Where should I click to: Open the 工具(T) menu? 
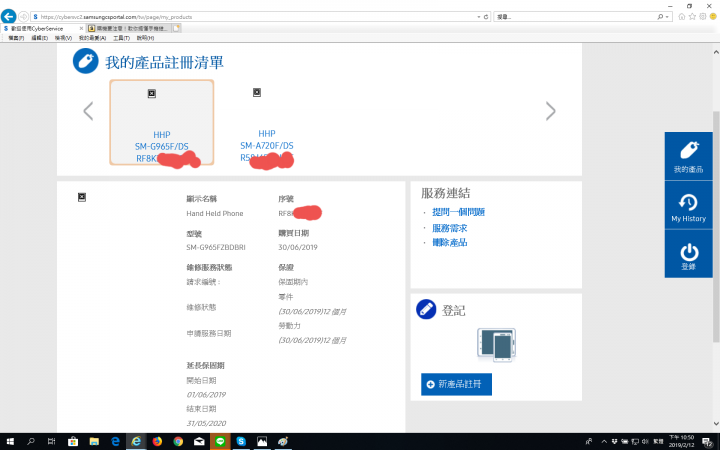point(122,38)
